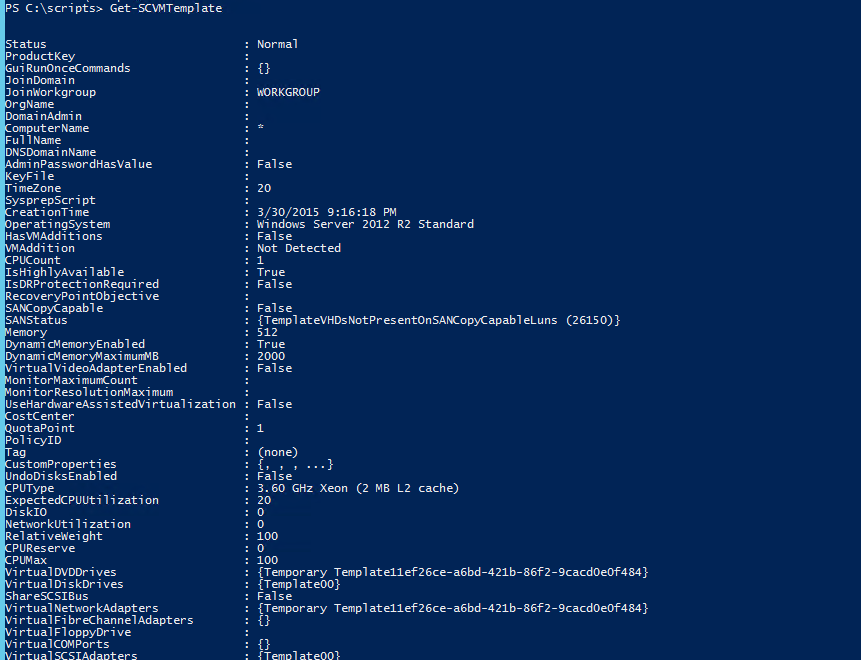
Task: Click the VirtualFibreChannelAdapters property name
Action: [x=100, y=620]
